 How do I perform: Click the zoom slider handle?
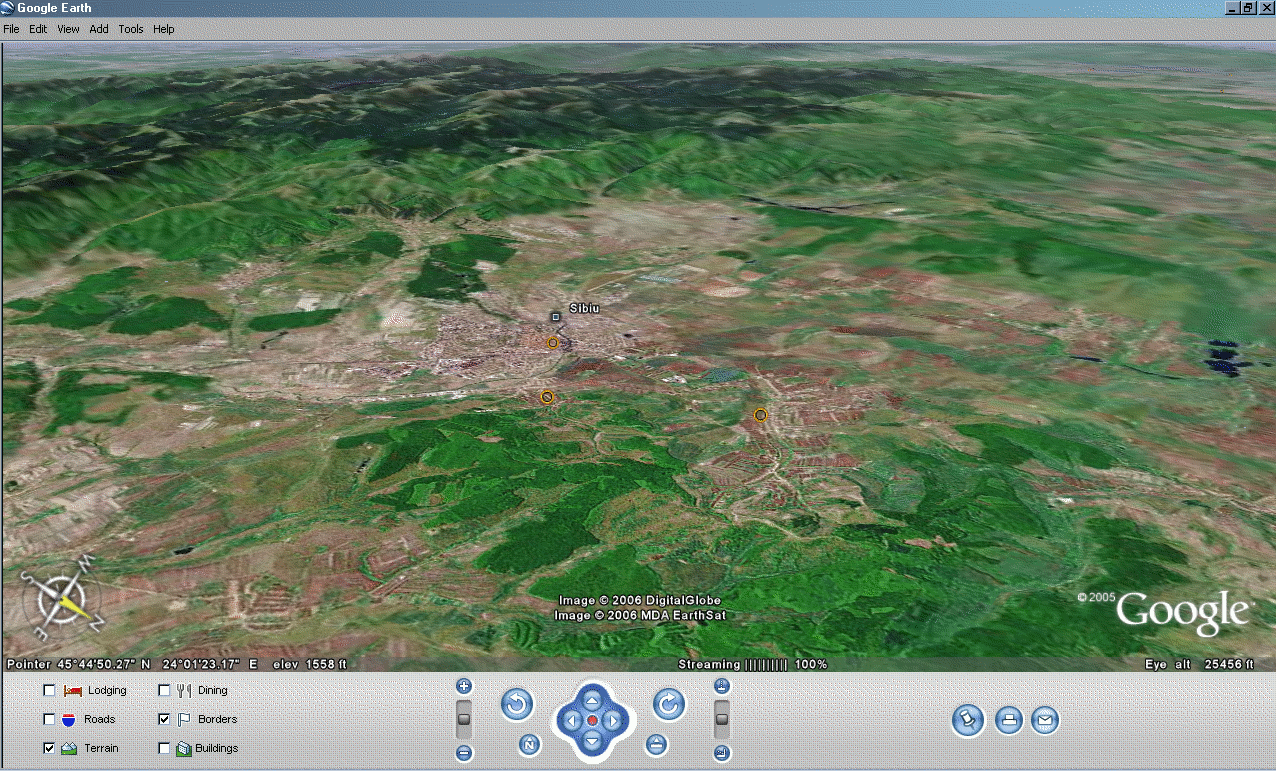click(464, 719)
